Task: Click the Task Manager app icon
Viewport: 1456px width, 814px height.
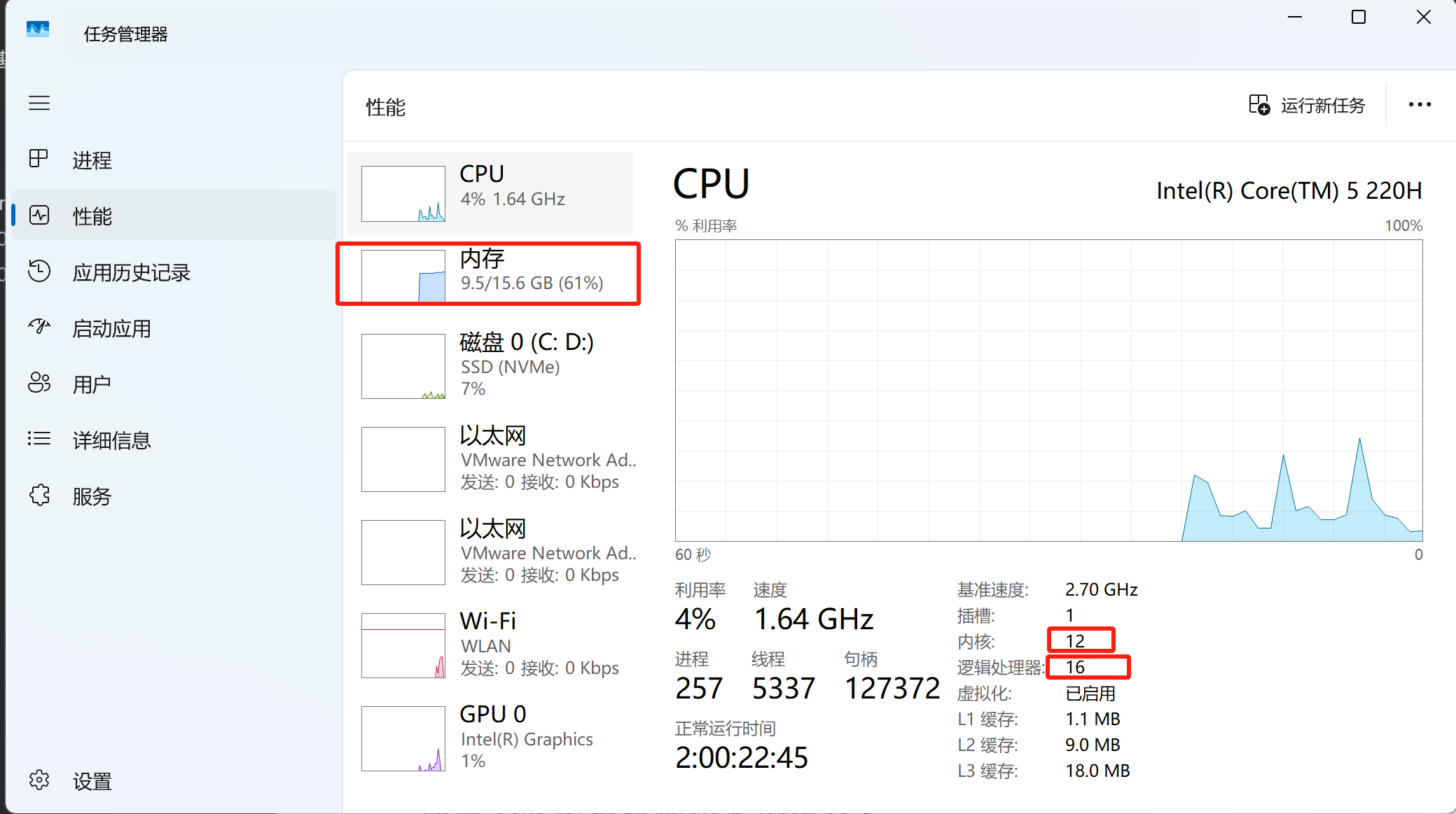Action: [x=38, y=29]
